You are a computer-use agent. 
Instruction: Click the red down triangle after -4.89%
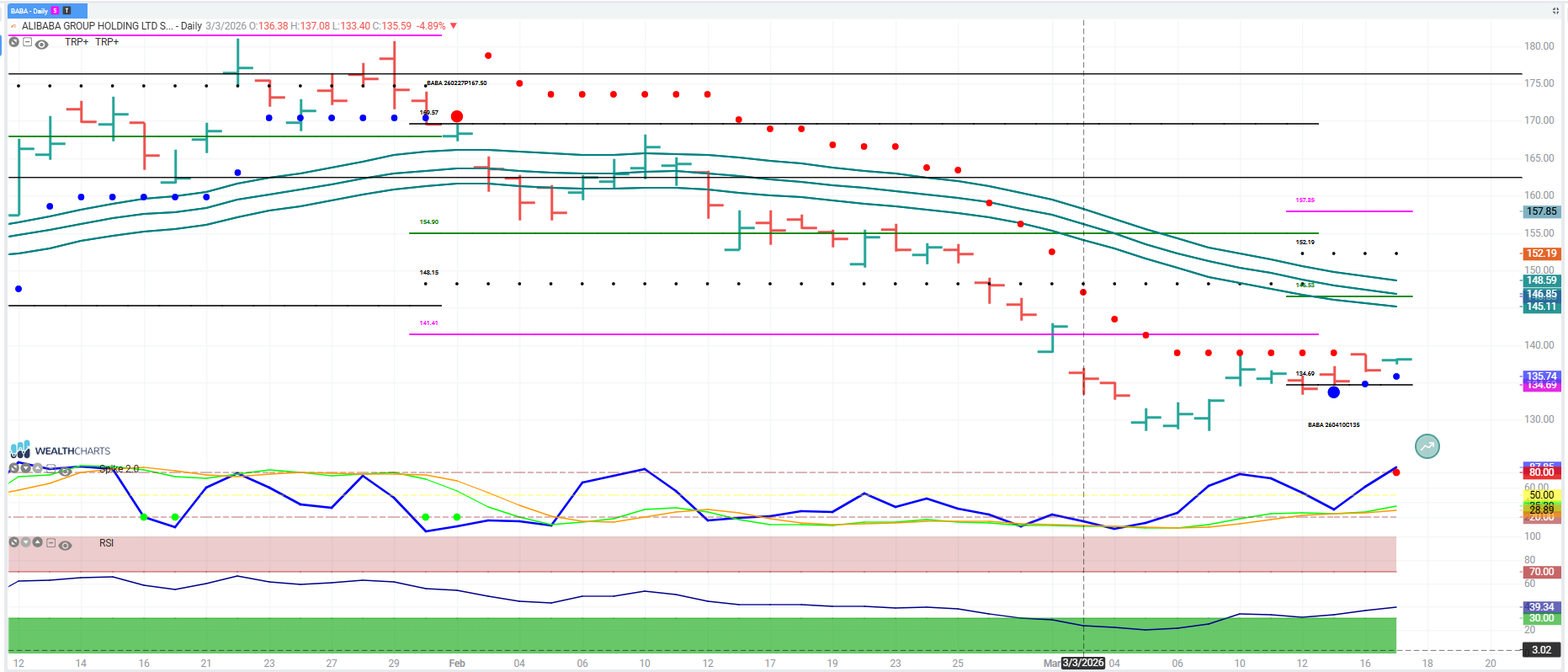click(454, 26)
